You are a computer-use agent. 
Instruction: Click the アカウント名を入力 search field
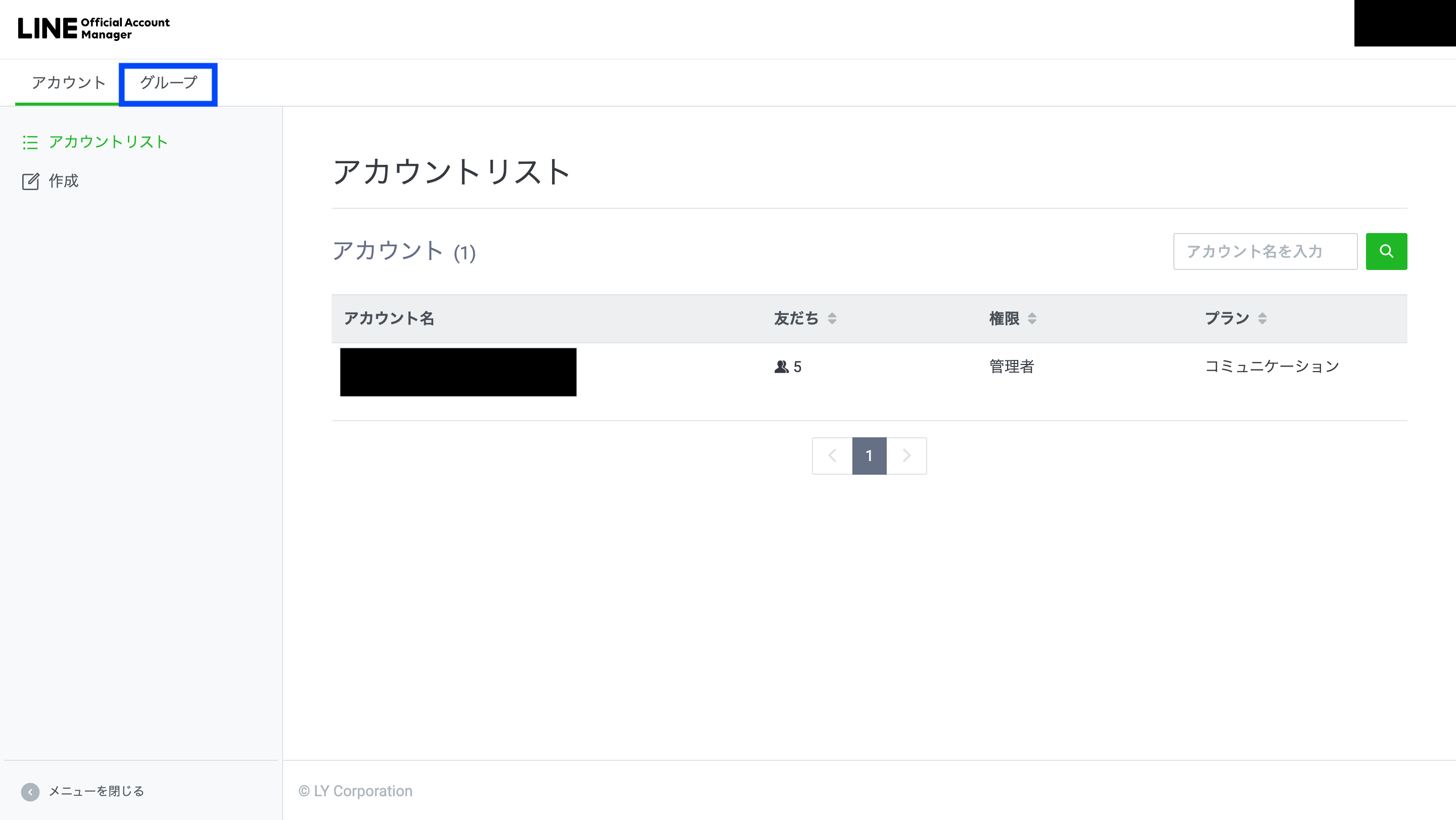[x=1265, y=251]
